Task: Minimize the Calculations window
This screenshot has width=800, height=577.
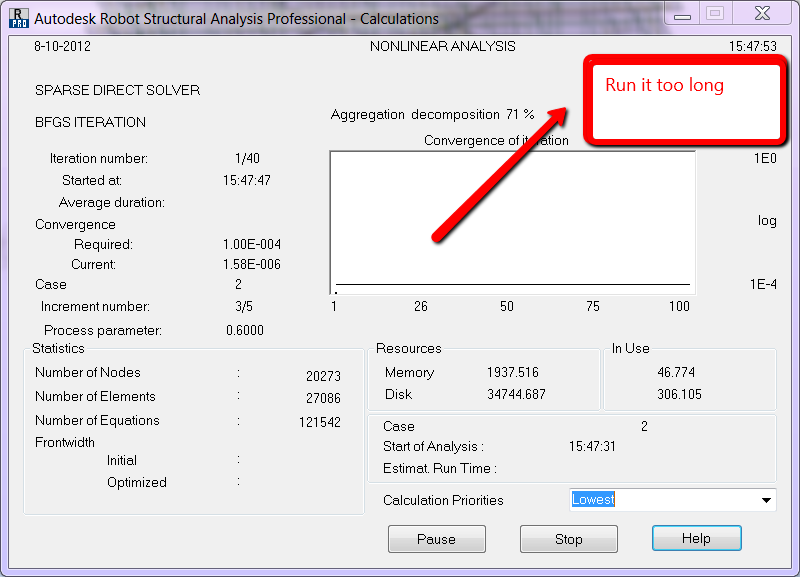Action: pos(682,14)
